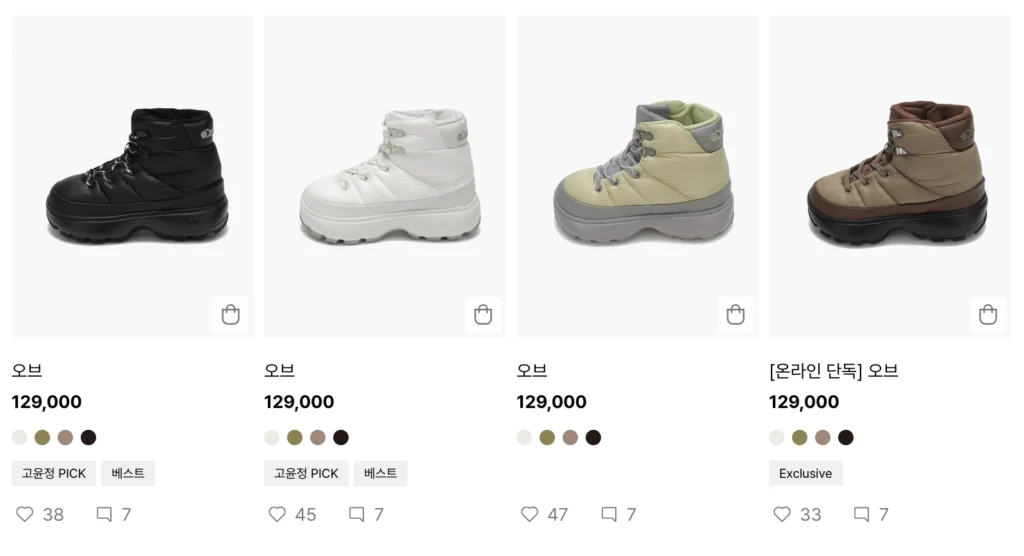Viewport: 1024px width, 556px height.
Task: Open comments on the black boot product
Action: click(x=104, y=514)
